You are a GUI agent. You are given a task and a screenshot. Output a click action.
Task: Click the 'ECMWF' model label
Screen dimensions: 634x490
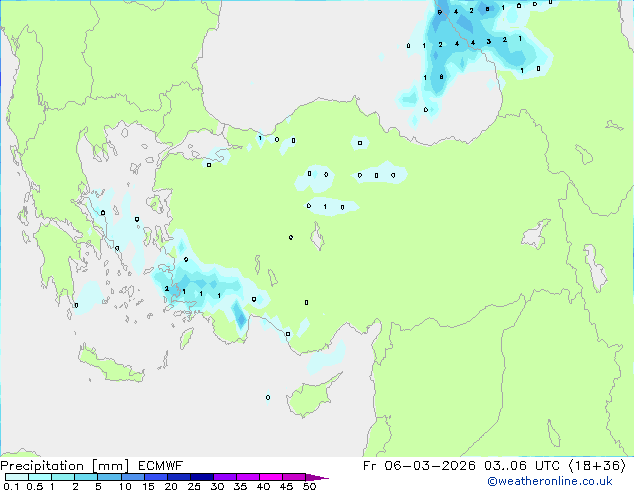161,466
